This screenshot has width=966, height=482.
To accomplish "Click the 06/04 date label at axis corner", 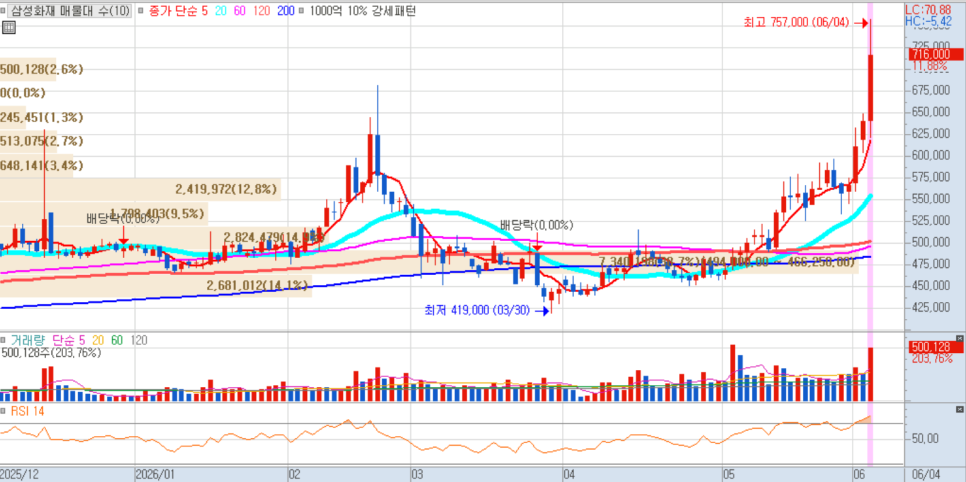I will pyautogui.click(x=926, y=475).
